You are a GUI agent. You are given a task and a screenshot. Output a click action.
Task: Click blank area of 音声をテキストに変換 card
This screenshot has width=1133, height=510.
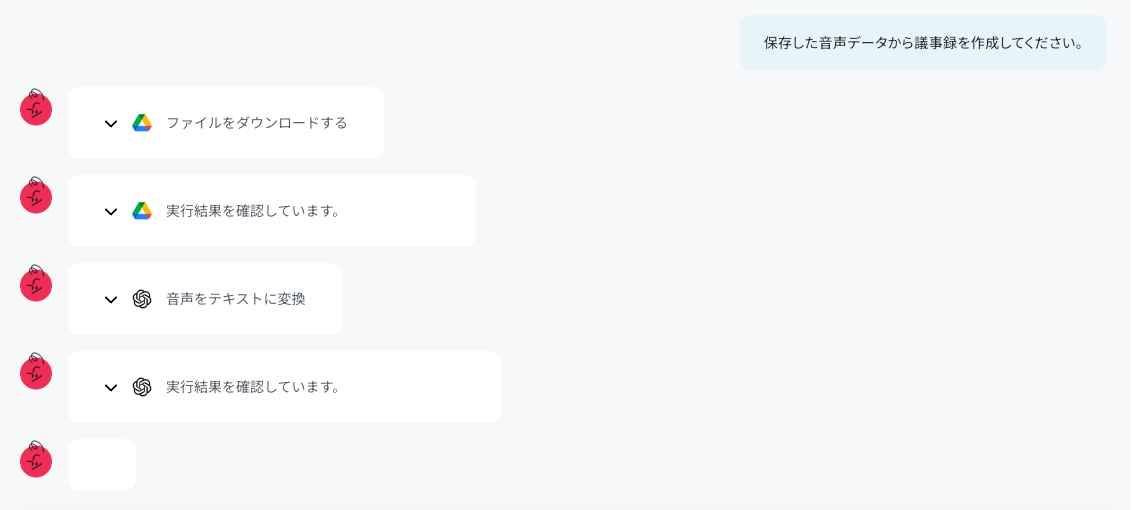point(324,318)
